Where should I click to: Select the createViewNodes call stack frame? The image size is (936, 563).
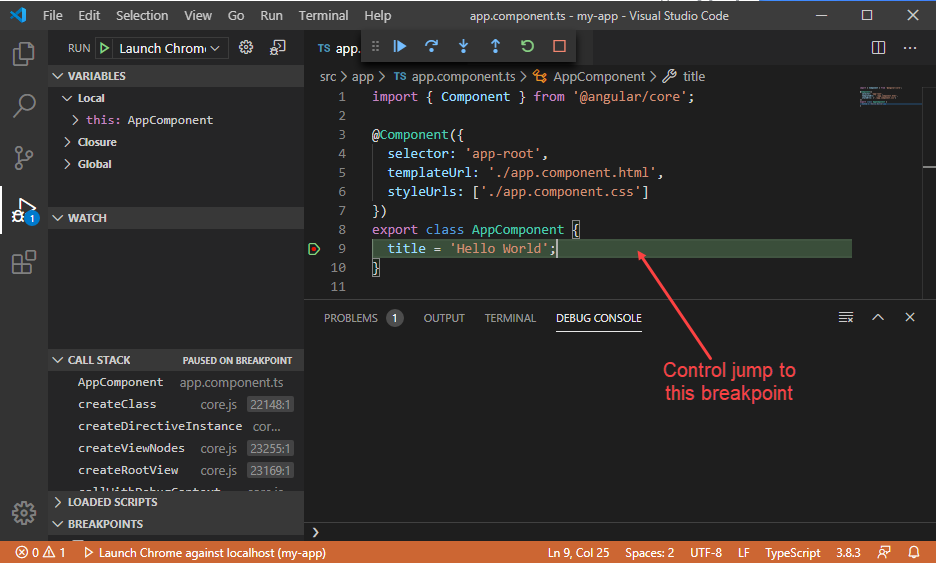[x=177, y=448]
